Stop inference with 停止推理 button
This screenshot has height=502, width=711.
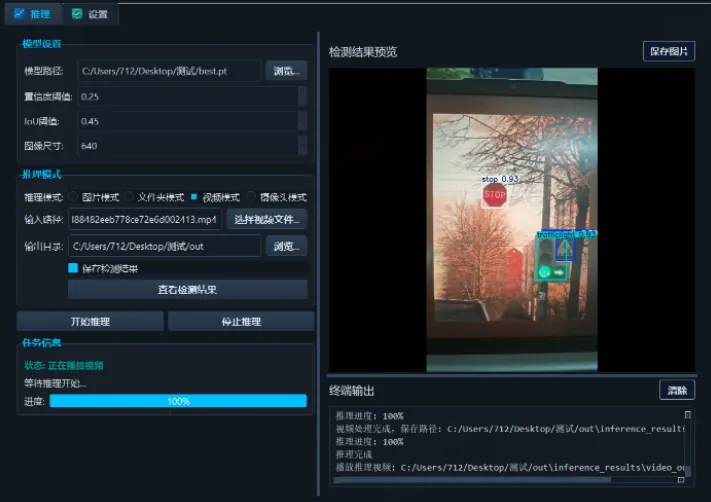coord(241,321)
